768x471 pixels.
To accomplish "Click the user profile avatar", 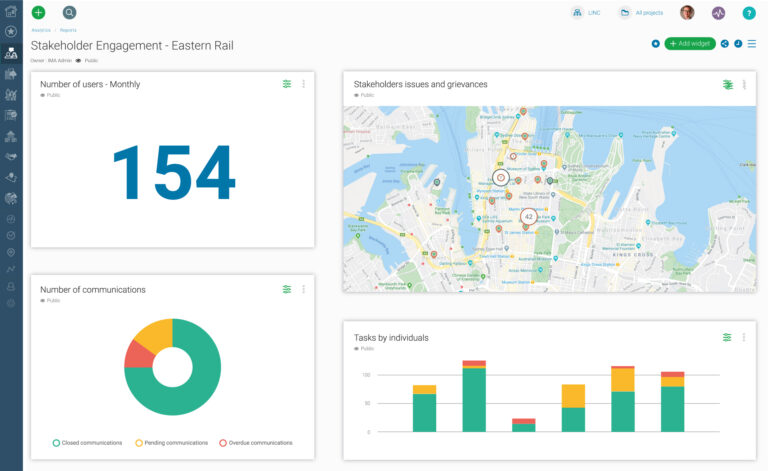I will click(687, 13).
